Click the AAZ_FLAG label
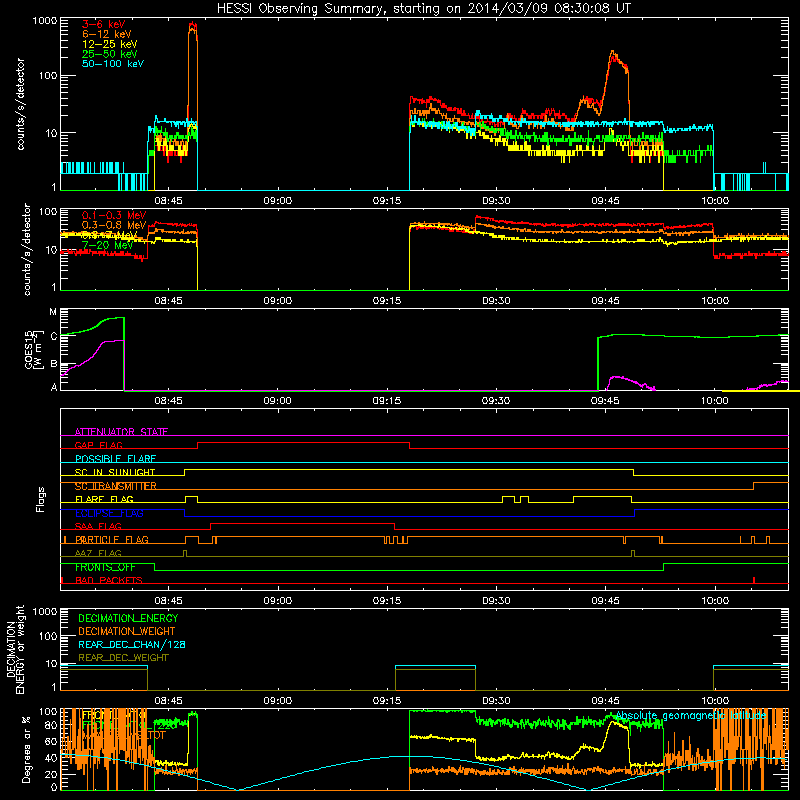 [x=98, y=553]
